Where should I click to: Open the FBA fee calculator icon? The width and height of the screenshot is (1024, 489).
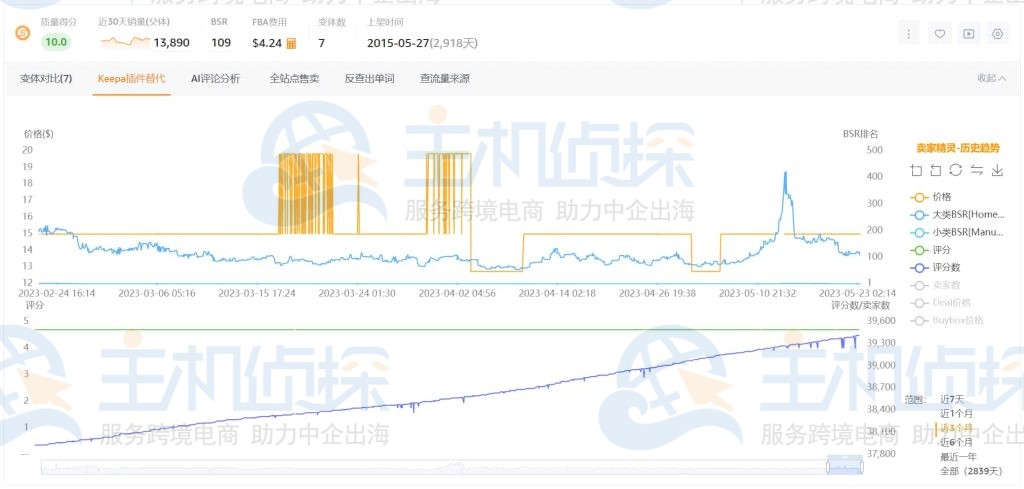point(291,43)
